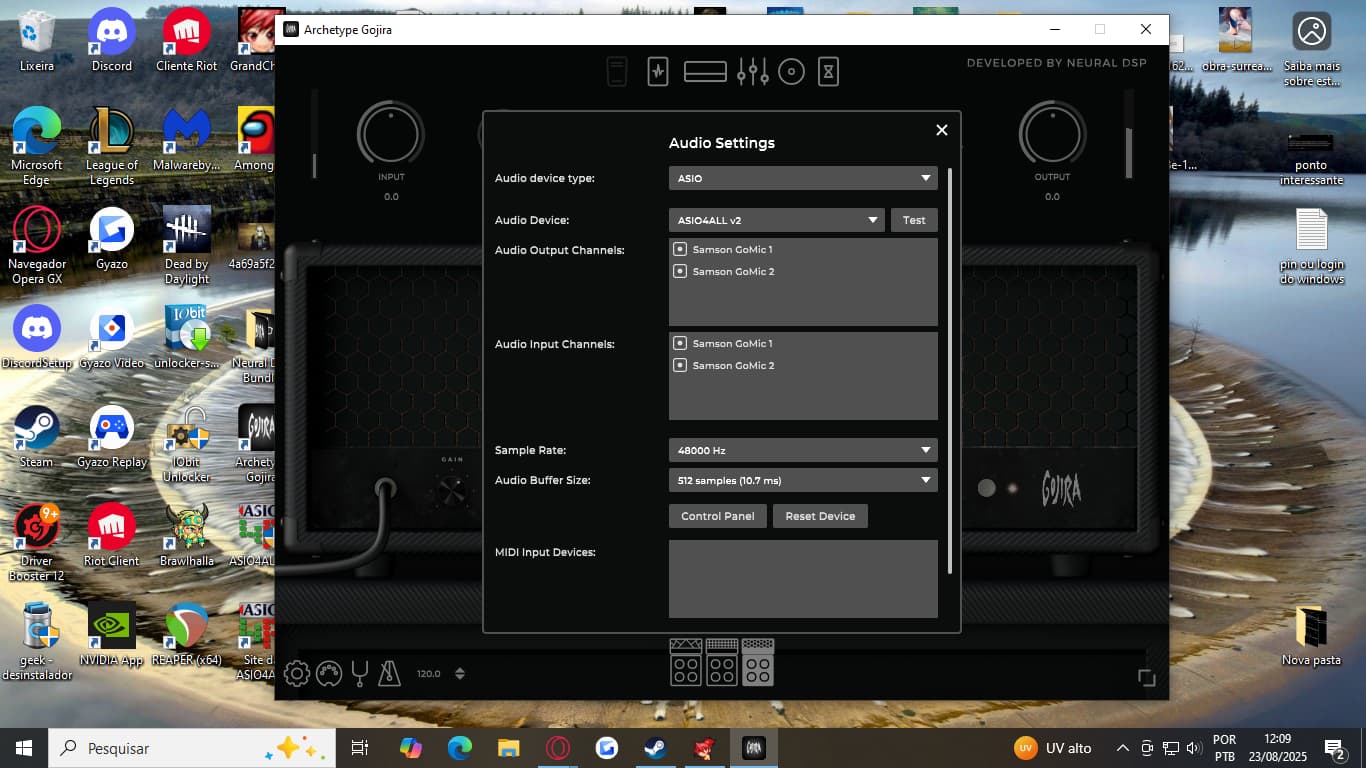Click the volume speaker tray icon
The height and width of the screenshot is (768, 1366).
[x=1193, y=748]
